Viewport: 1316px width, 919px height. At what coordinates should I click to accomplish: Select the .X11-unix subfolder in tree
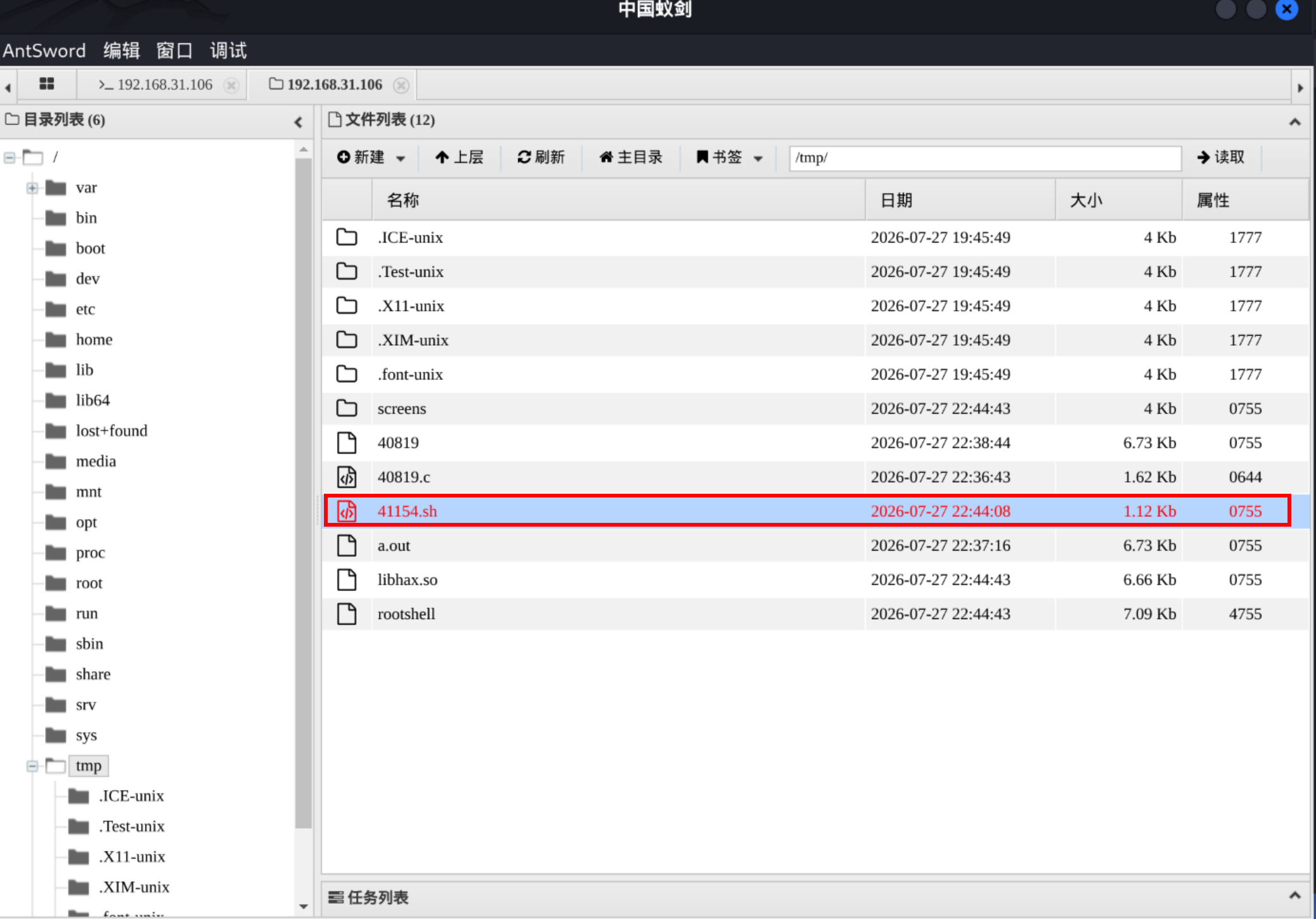(x=132, y=857)
